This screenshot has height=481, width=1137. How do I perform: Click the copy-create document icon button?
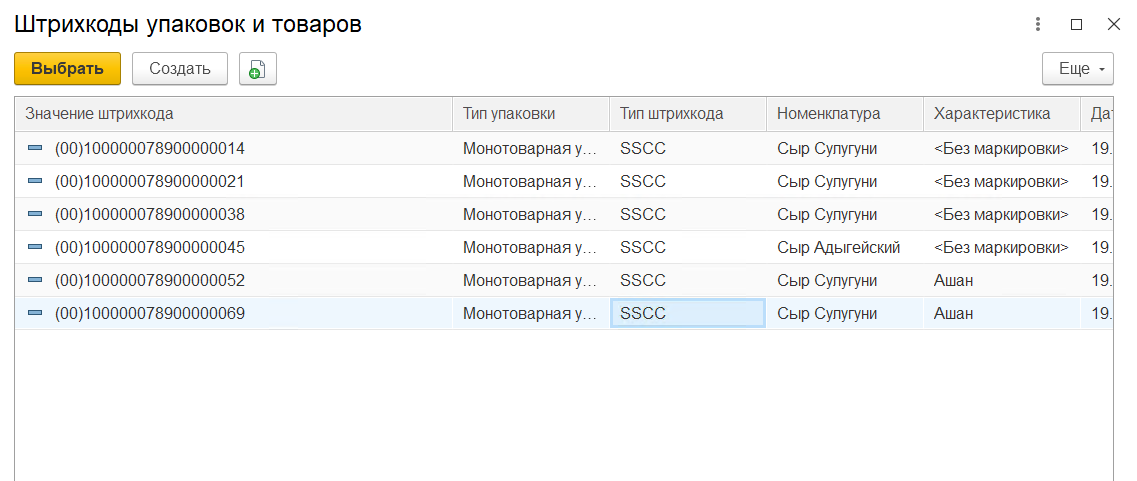257,69
